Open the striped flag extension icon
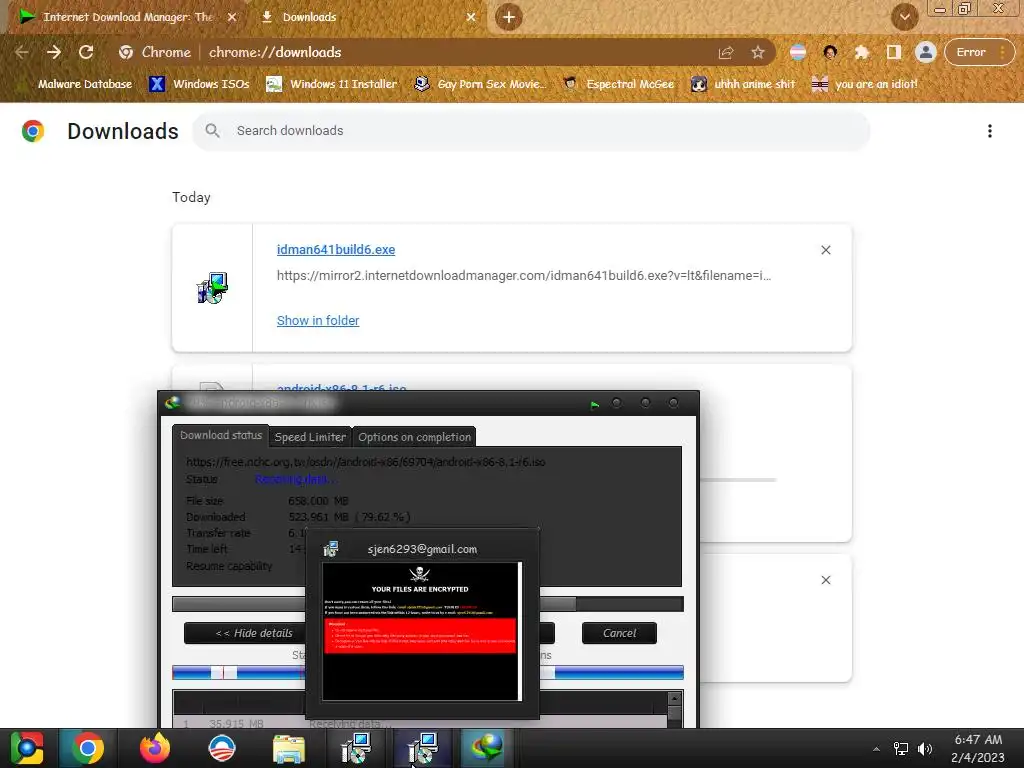Image resolution: width=1024 pixels, height=768 pixels. pyautogui.click(x=798, y=52)
